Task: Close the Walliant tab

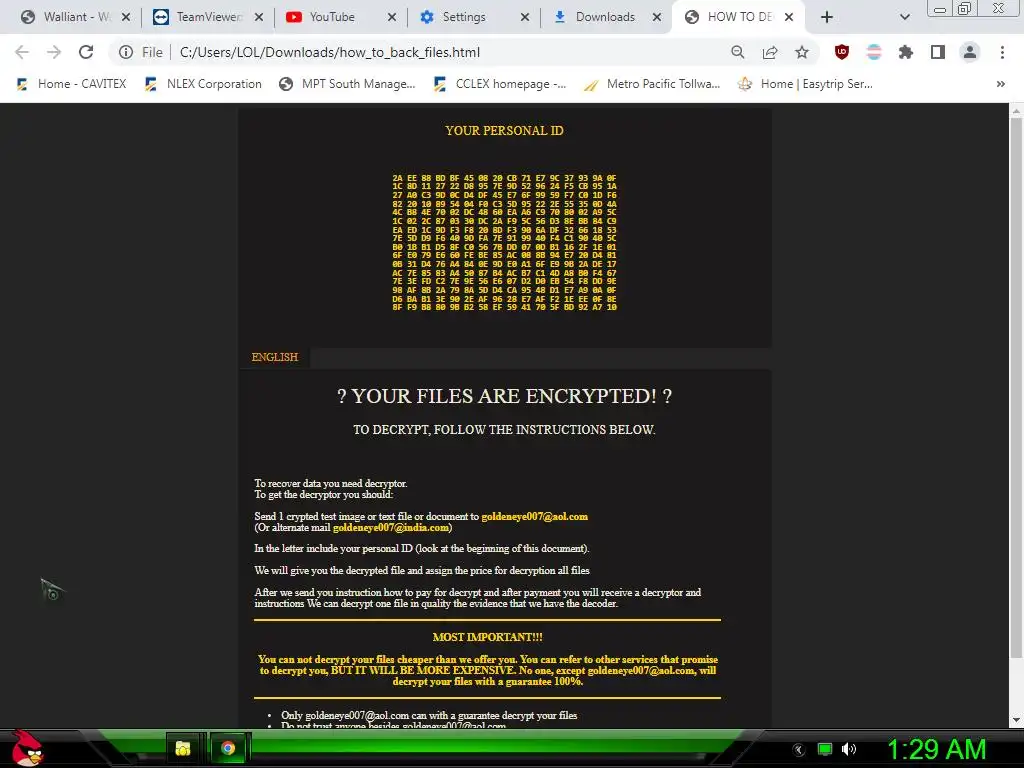Action: (126, 17)
